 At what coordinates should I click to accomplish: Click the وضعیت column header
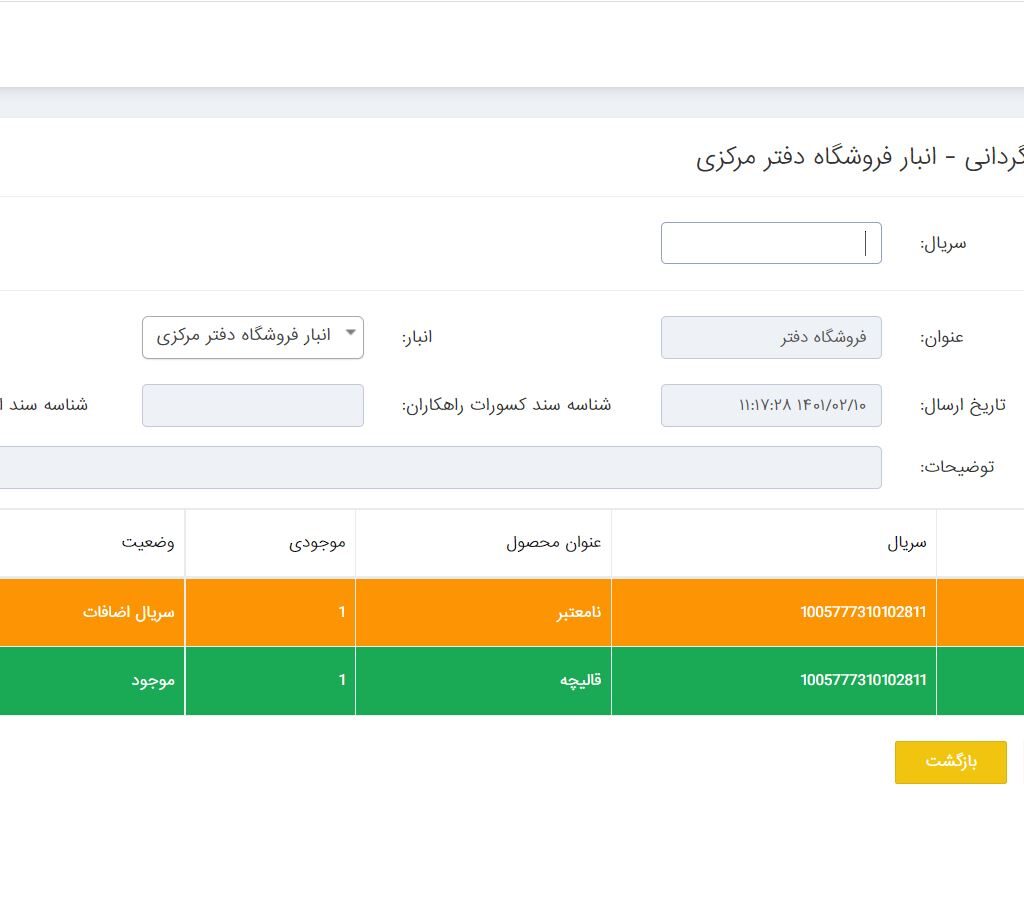point(148,542)
